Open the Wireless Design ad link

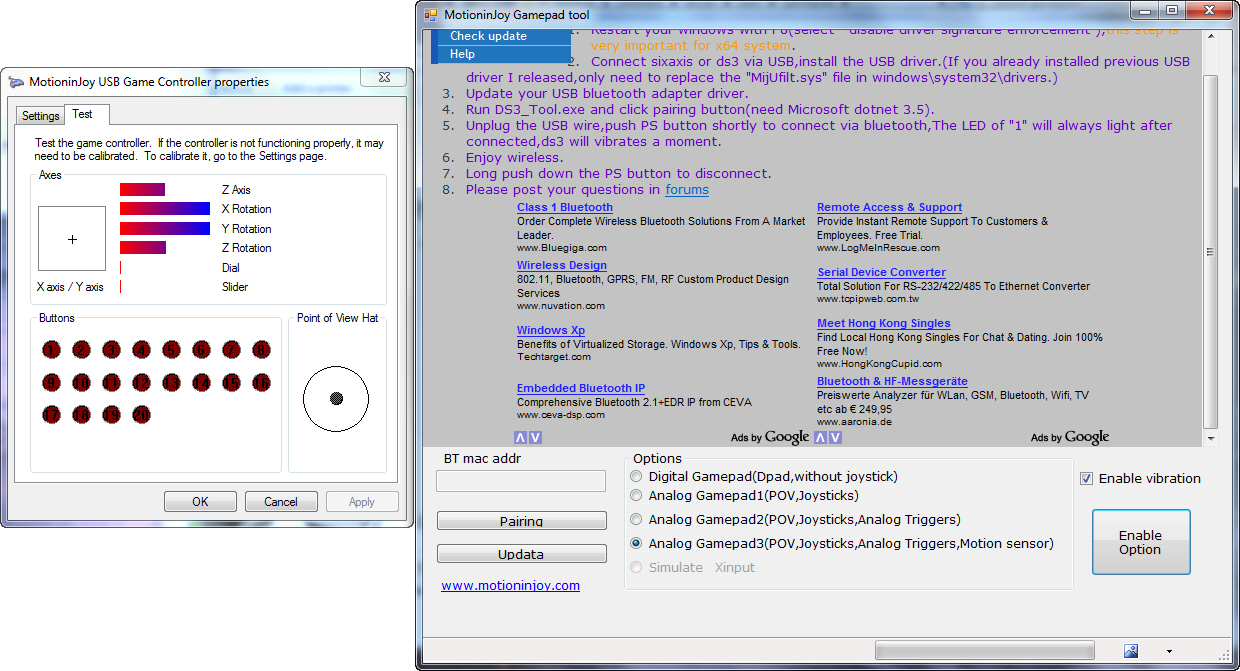click(x=562, y=265)
